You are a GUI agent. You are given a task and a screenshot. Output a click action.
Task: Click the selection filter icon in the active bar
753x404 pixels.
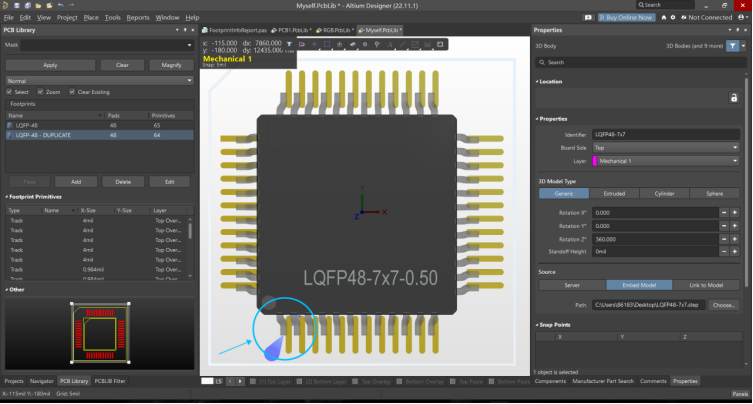(x=289, y=44)
